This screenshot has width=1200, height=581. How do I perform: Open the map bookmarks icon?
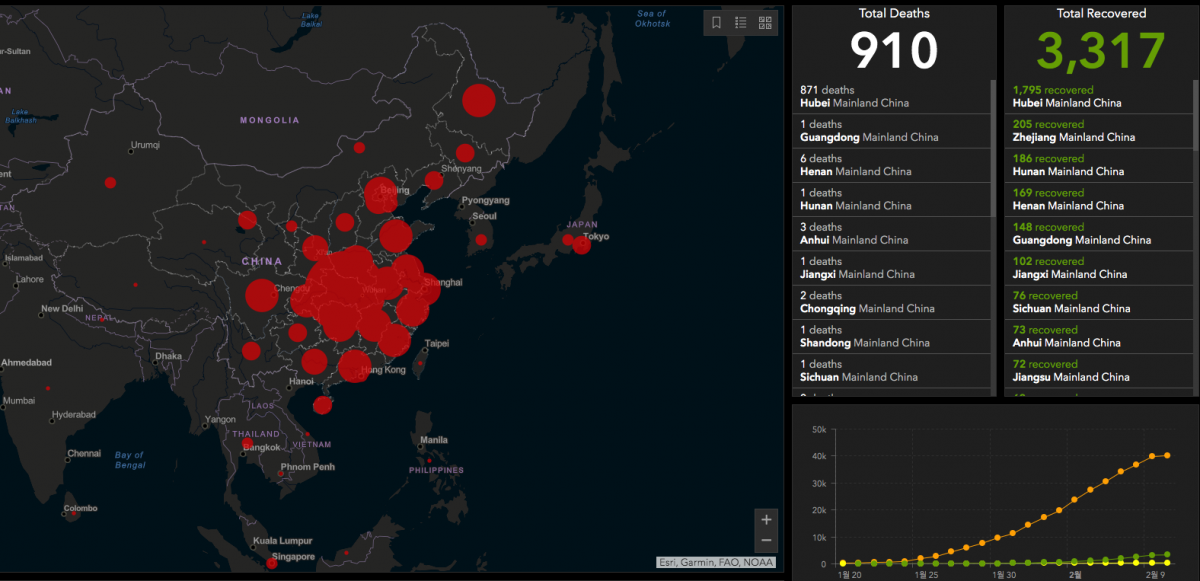[x=716, y=22]
